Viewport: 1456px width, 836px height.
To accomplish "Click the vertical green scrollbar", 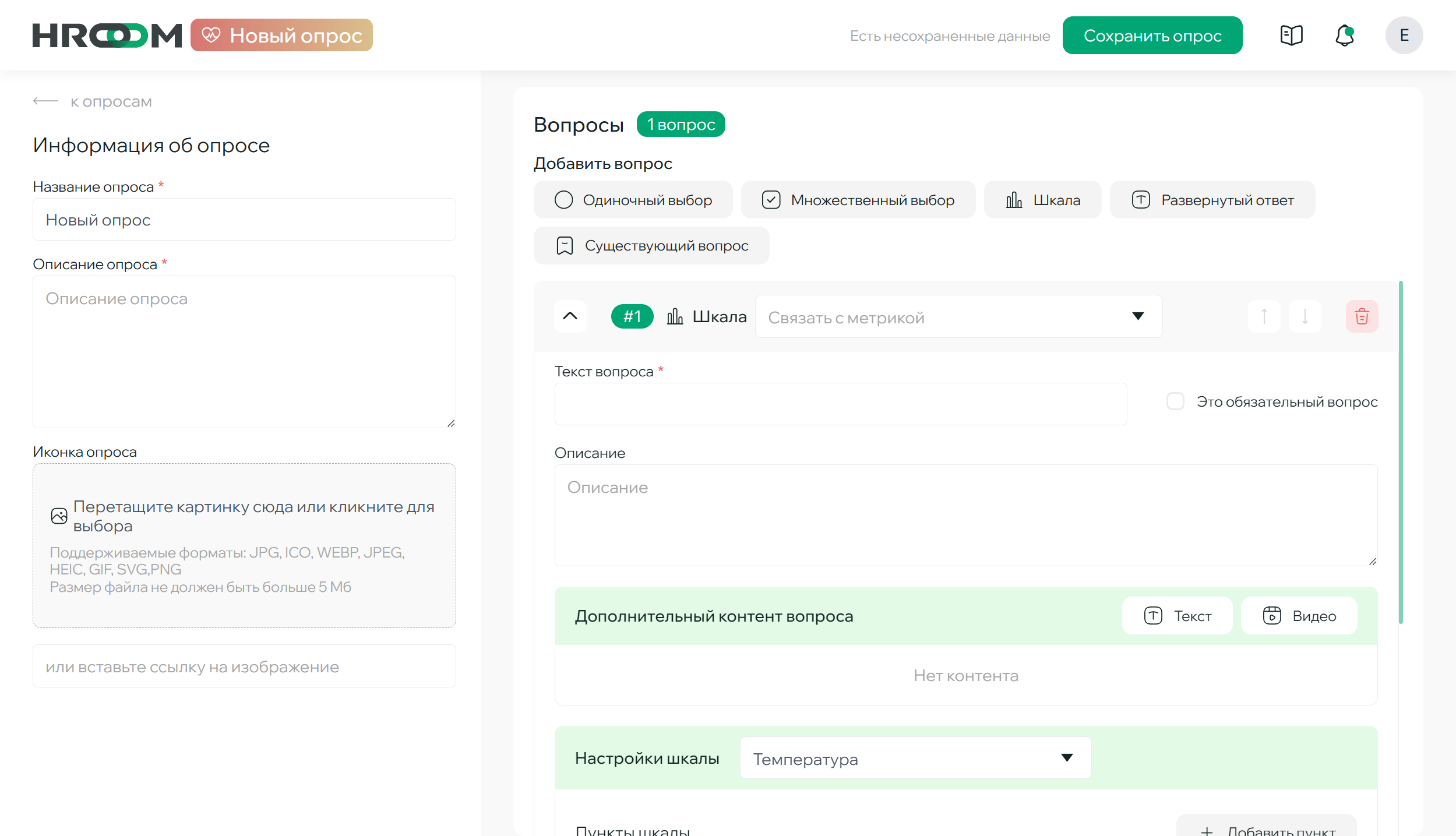I will pyautogui.click(x=1401, y=452).
